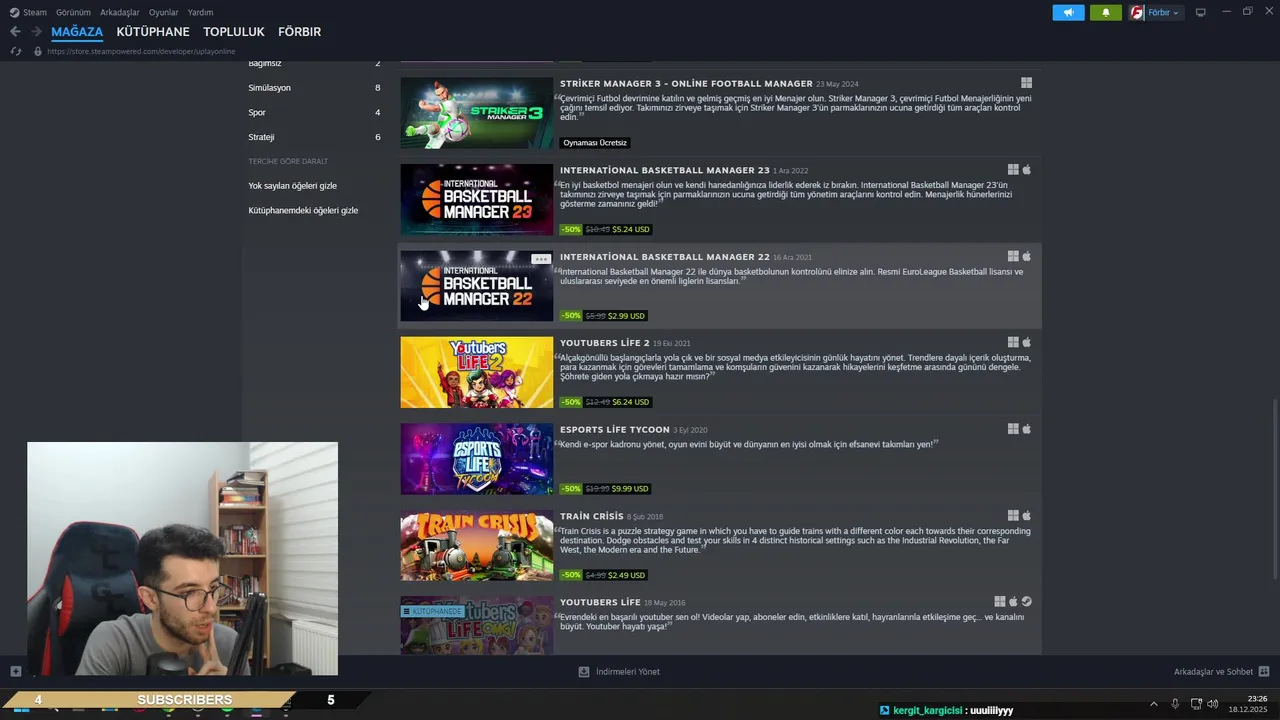Click the $6.24 USD price of Youtubers Life 2
This screenshot has height=720, width=1280.
(631, 402)
